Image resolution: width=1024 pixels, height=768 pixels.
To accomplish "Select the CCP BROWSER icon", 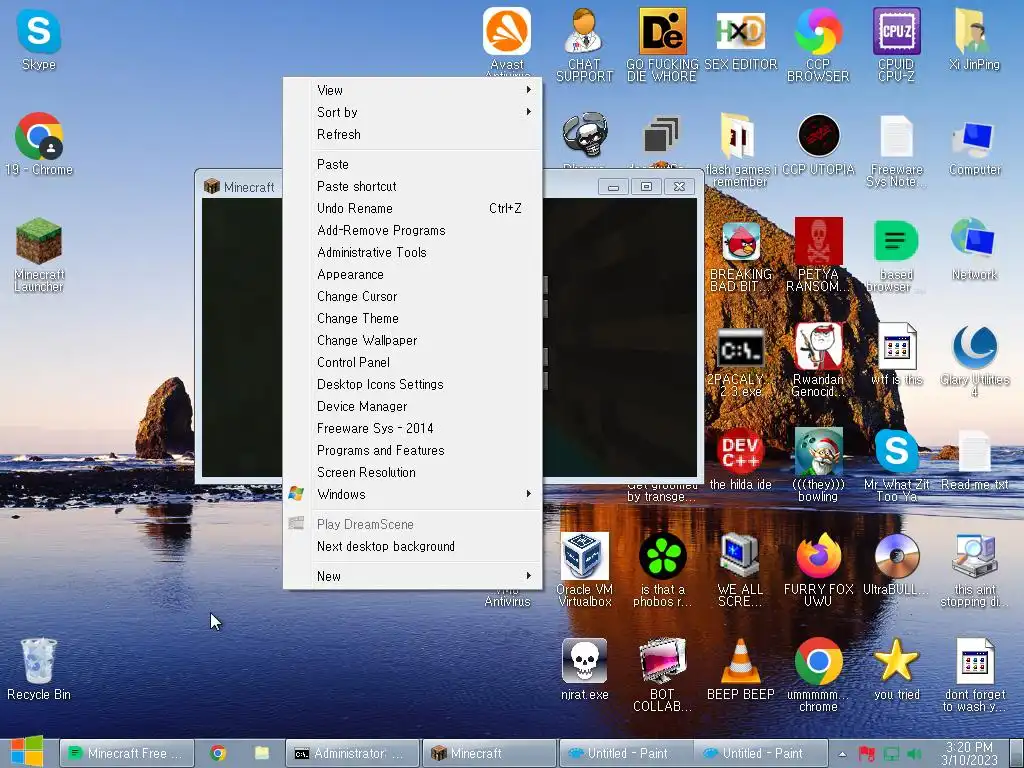I will [818, 44].
